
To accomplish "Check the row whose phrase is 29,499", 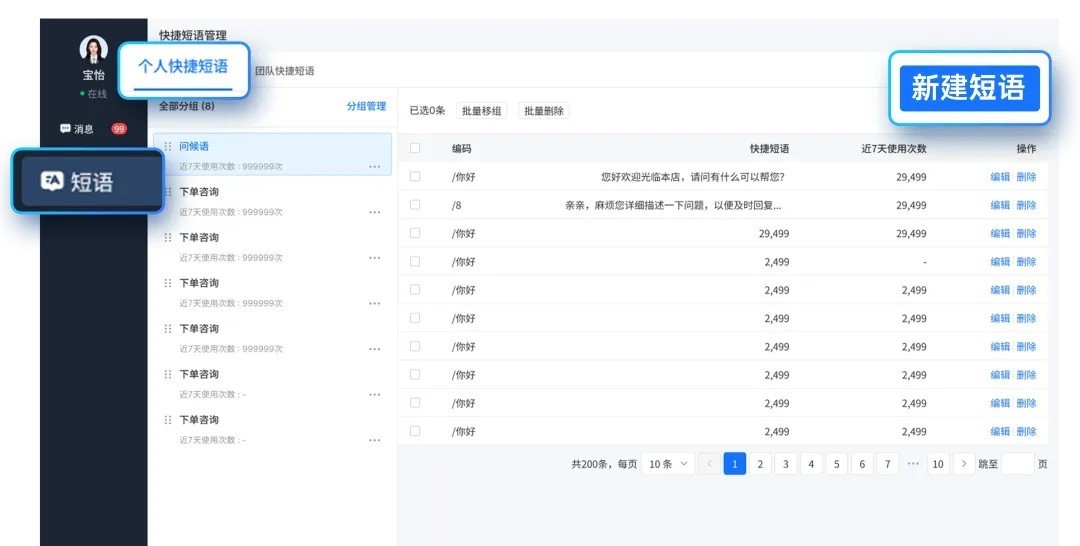I will (415, 233).
